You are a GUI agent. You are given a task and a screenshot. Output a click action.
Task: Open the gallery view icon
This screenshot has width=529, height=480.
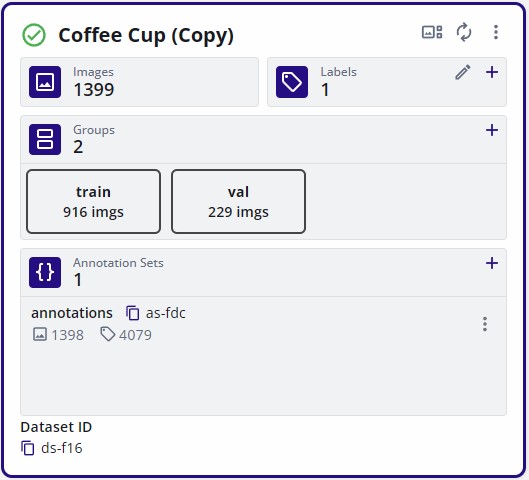(x=432, y=32)
